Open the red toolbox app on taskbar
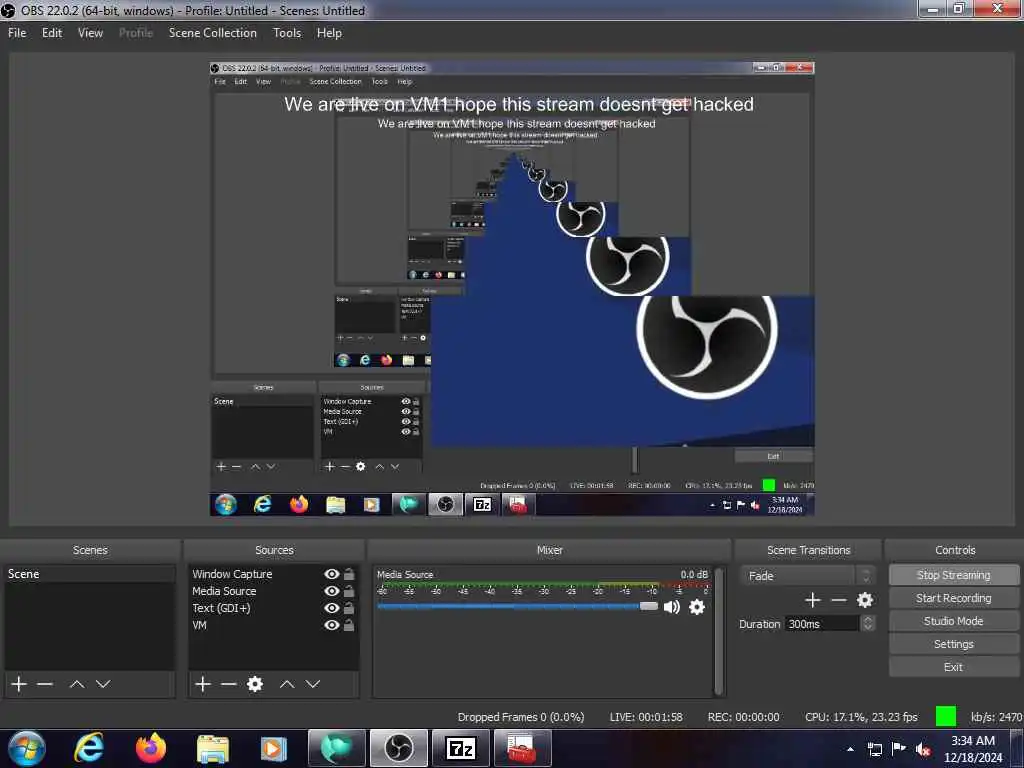Screen dimensions: 1024x768 point(522,748)
